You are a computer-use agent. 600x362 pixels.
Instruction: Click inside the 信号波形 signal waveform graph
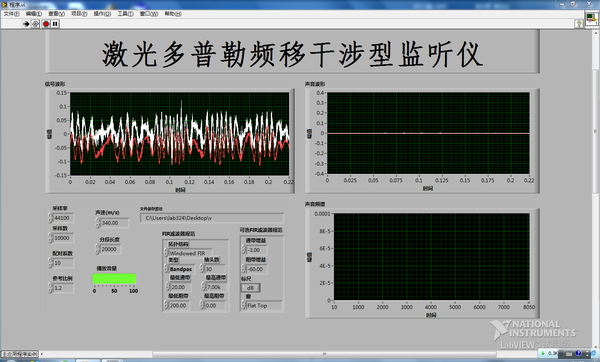(x=179, y=134)
